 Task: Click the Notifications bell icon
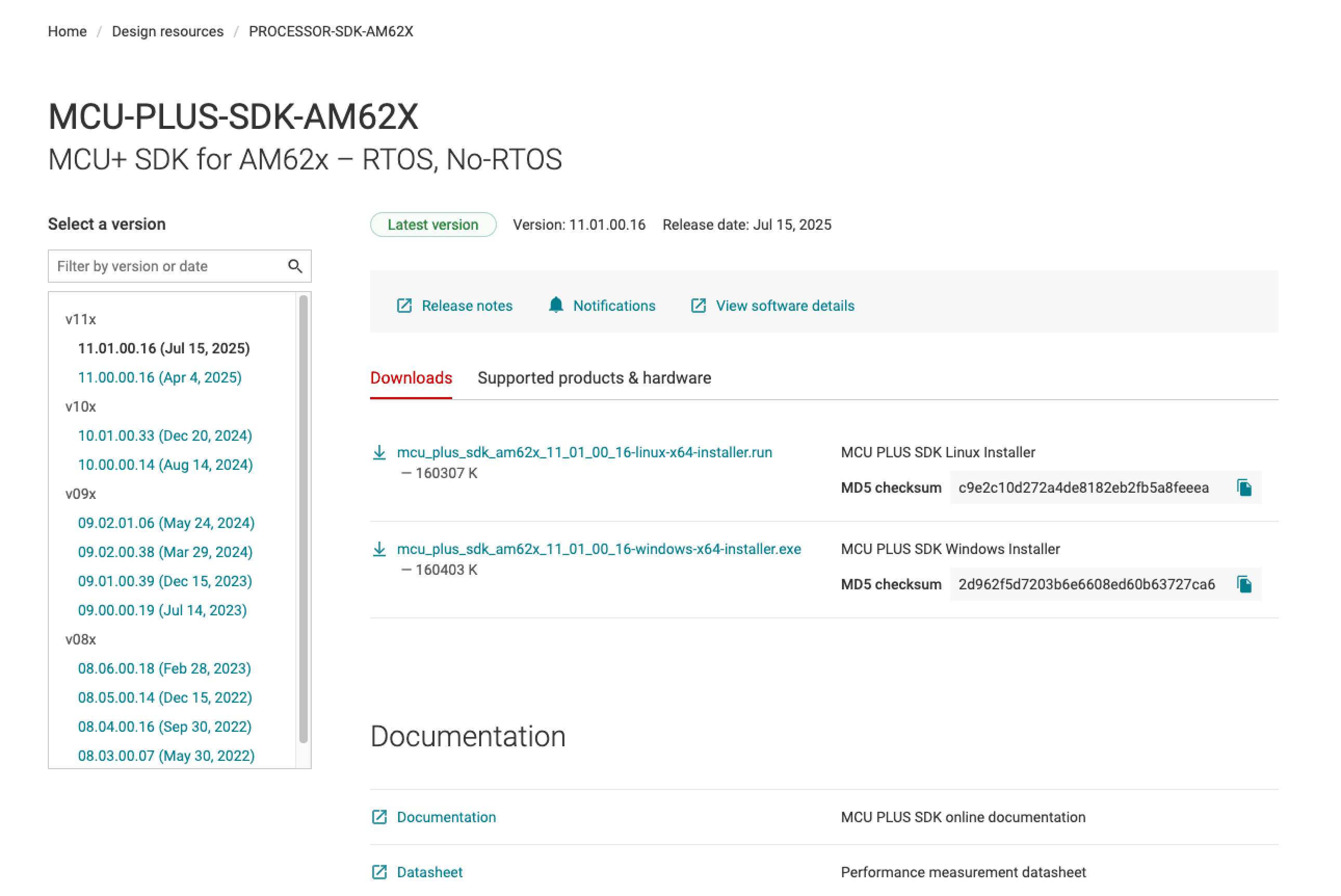(x=555, y=305)
